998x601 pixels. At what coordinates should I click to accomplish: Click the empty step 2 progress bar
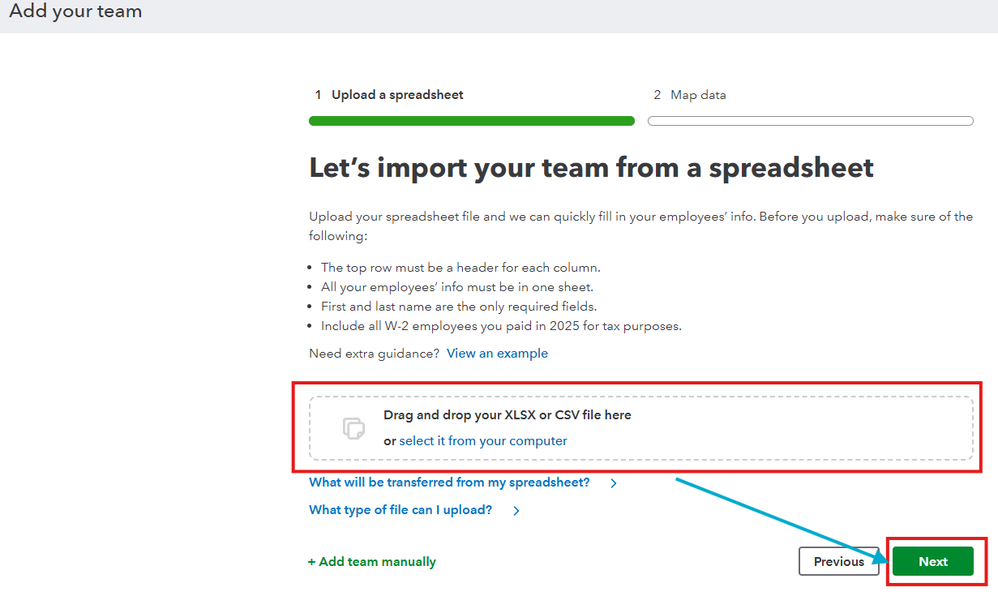(x=810, y=121)
